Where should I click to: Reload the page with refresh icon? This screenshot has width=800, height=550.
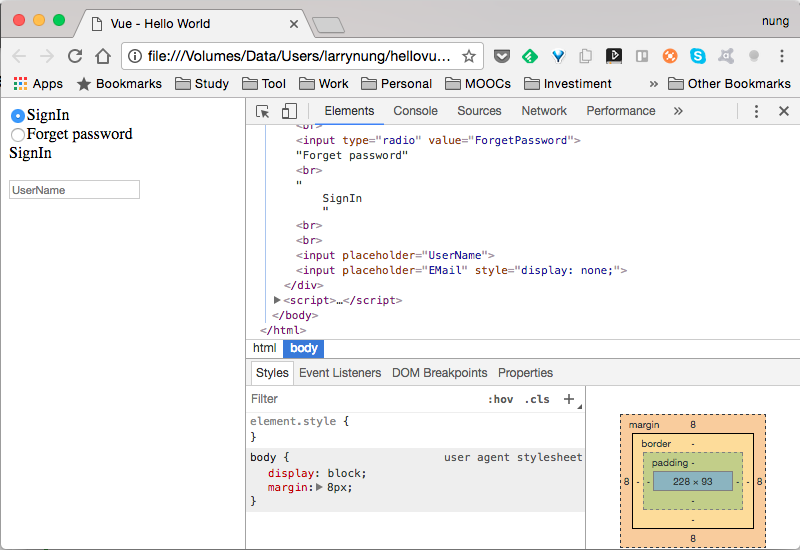75,56
